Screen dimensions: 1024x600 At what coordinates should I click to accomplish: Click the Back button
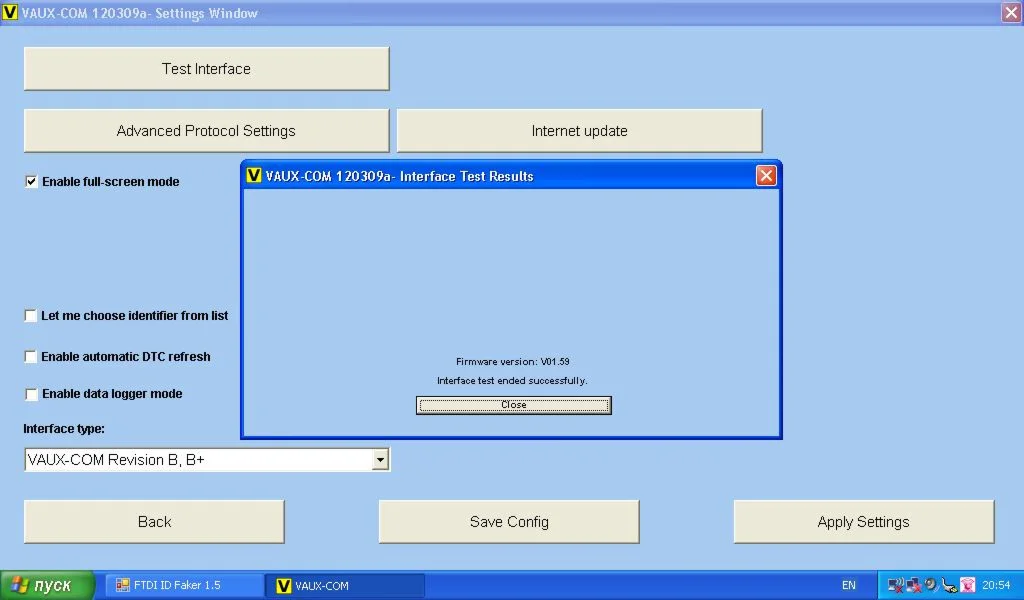154,522
